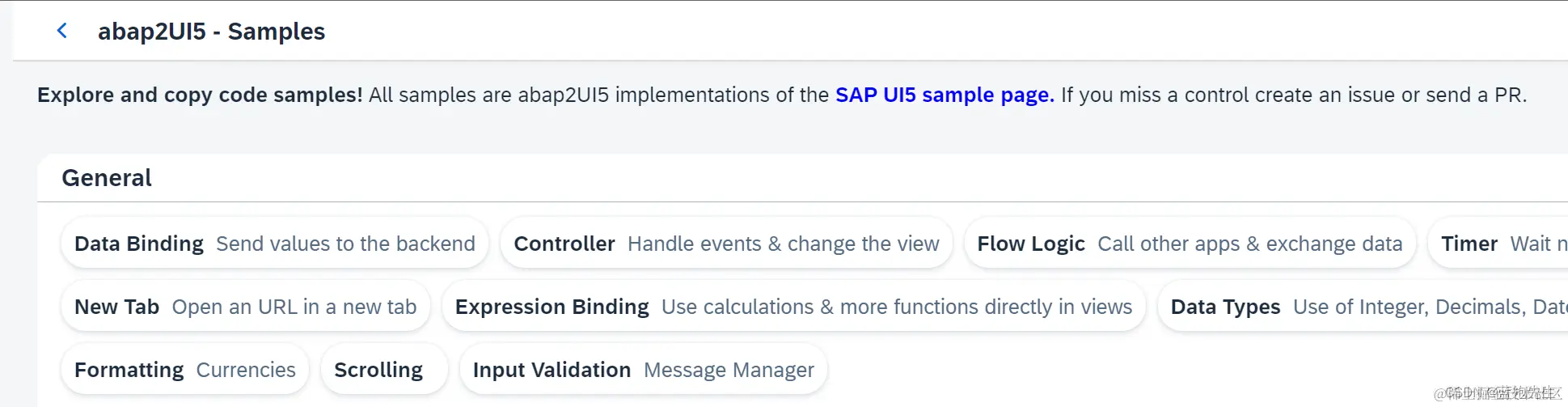This screenshot has height=407, width=1568.
Task: Click the abap2UI5 - Samples page title
Action: tap(211, 32)
